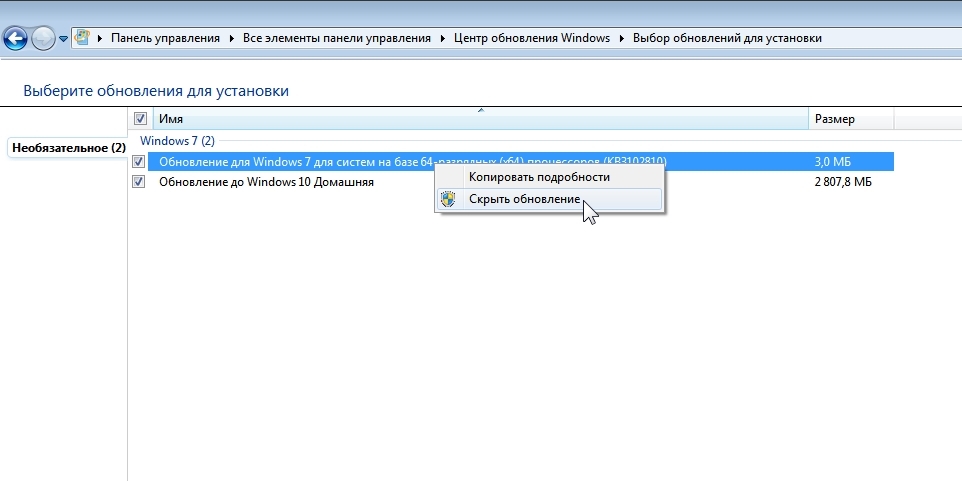Navigate to Центр обновления Windows breadcrumb
The image size is (962, 481).
click(531, 38)
